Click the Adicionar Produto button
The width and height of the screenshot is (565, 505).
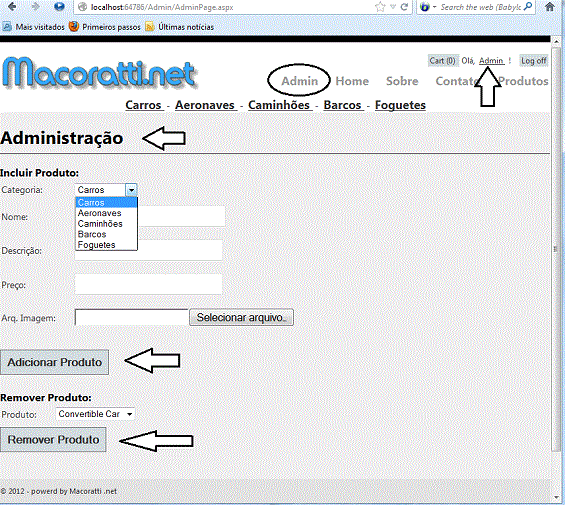(x=54, y=362)
